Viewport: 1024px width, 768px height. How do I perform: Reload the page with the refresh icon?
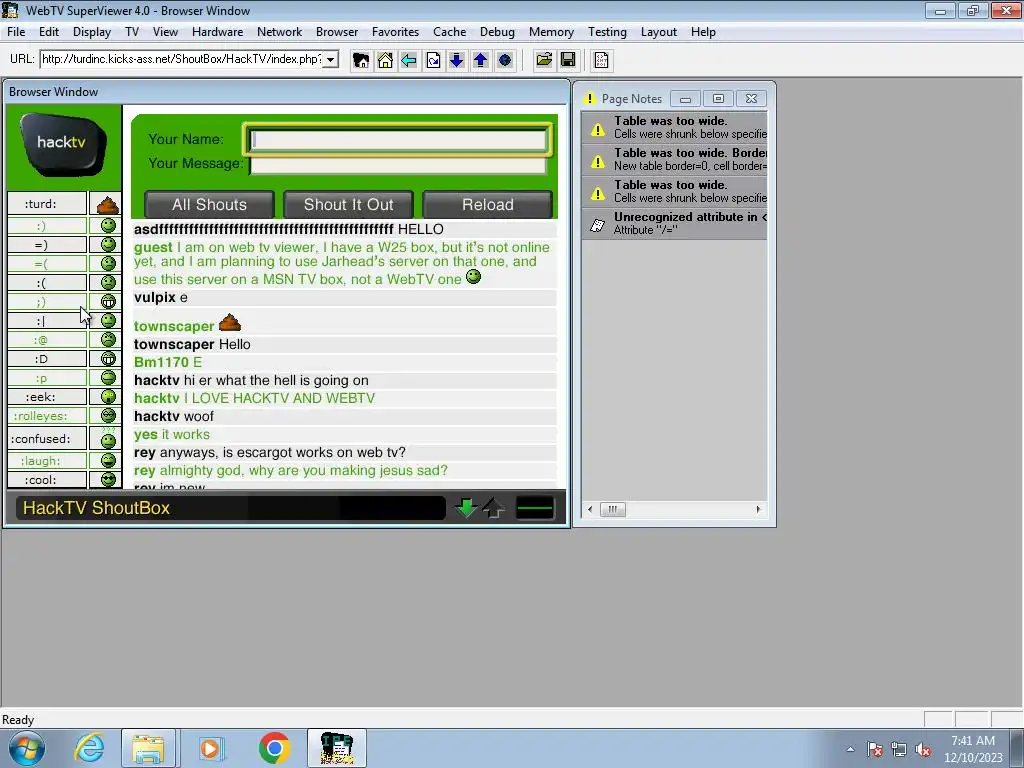click(x=433, y=60)
